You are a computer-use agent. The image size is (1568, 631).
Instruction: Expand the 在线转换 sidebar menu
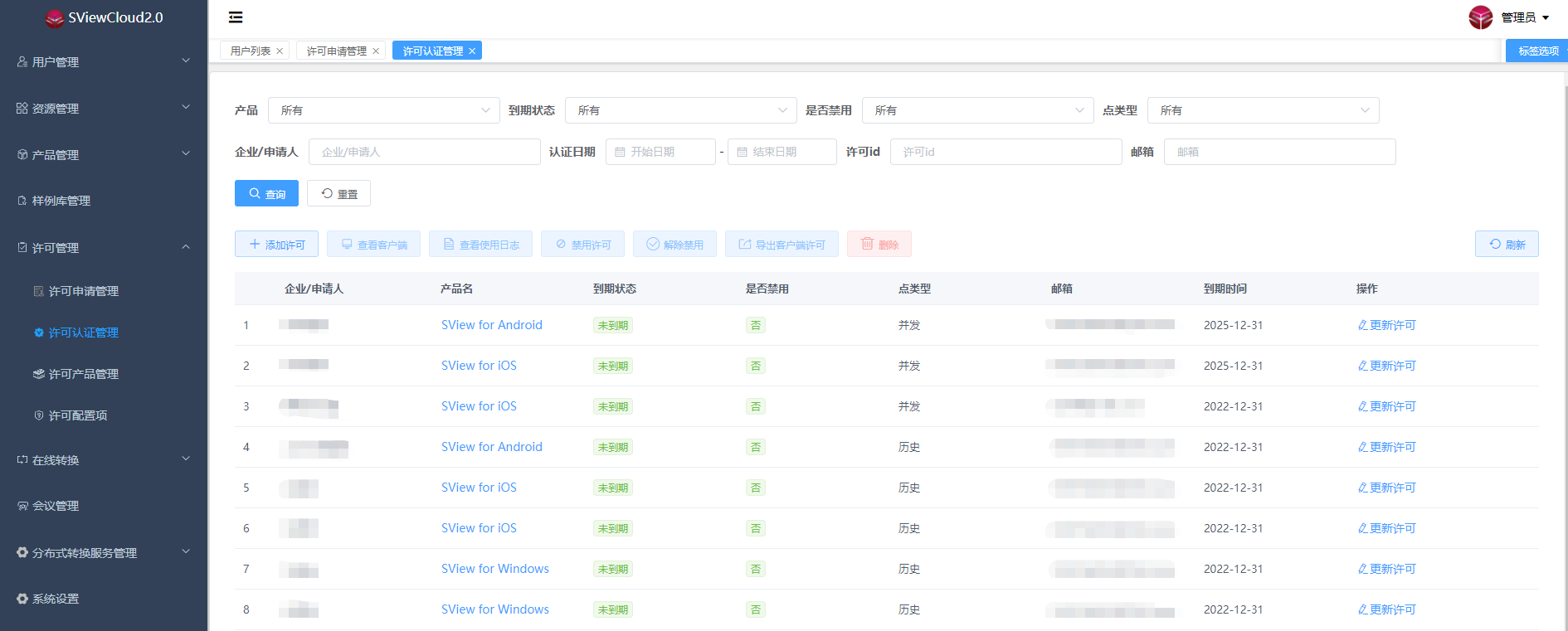click(x=104, y=459)
